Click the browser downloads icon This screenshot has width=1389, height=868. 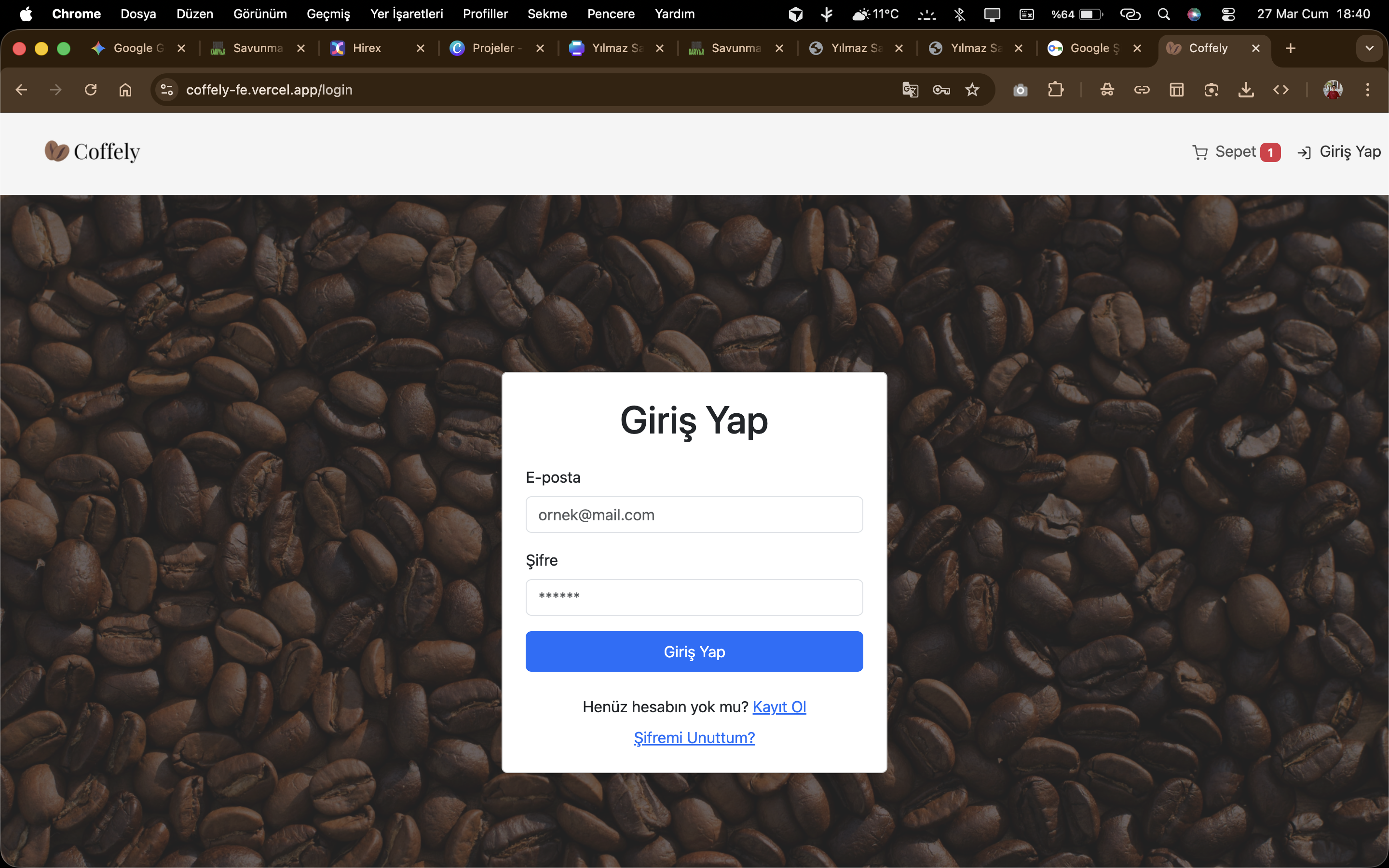coord(1246,90)
